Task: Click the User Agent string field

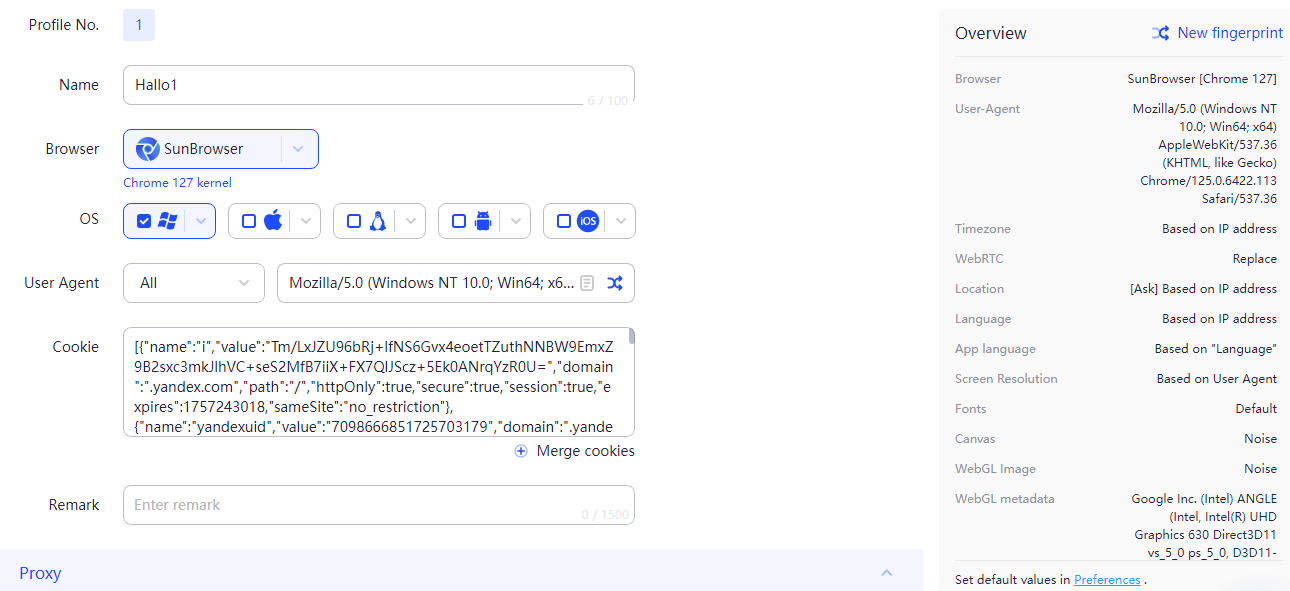Action: 456,283
